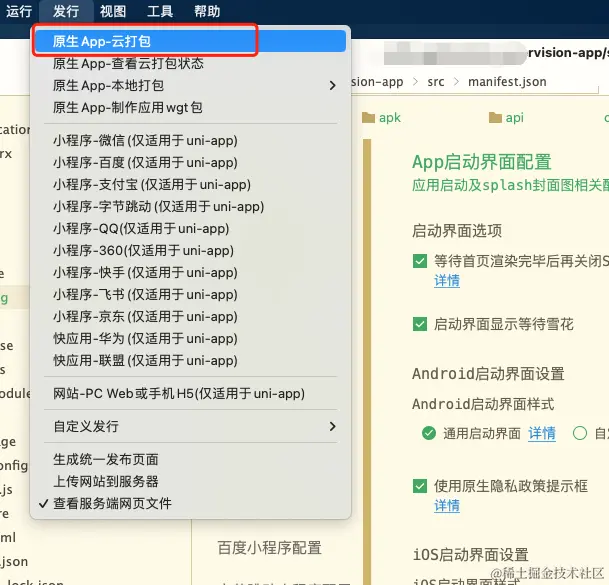Viewport: 609px width, 585px height.
Task: Open 详情 link under 等待首页渲染
Action: click(447, 280)
